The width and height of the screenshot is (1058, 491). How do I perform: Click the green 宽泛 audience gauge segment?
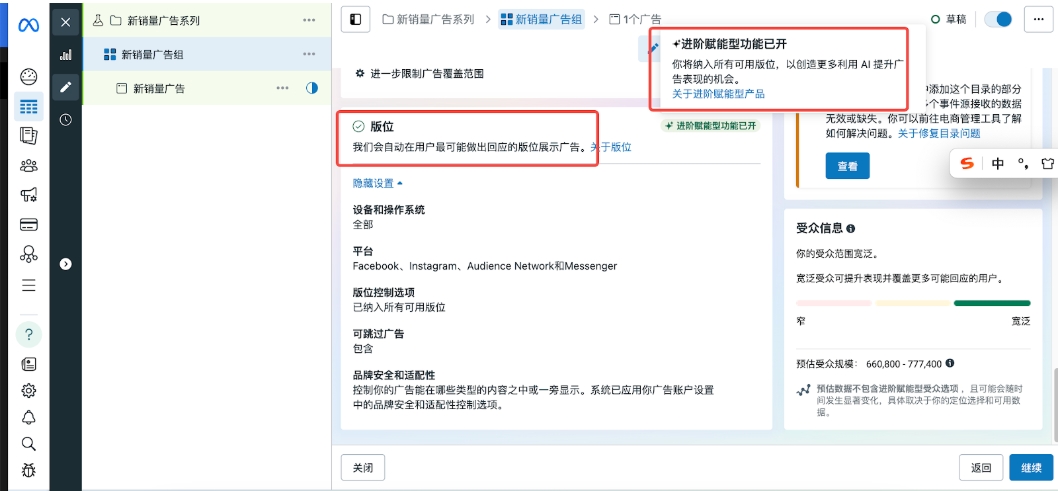point(992,304)
